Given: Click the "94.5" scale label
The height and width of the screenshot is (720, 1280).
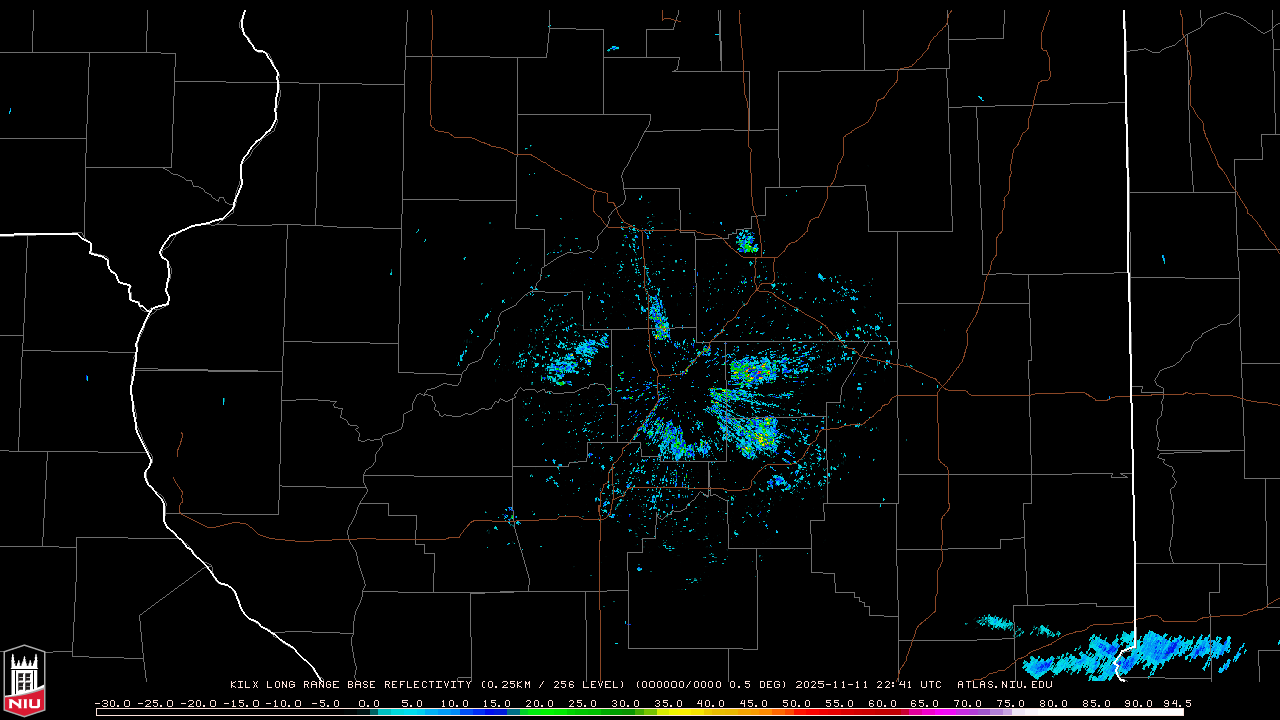Looking at the screenshot, I should 1177,703.
